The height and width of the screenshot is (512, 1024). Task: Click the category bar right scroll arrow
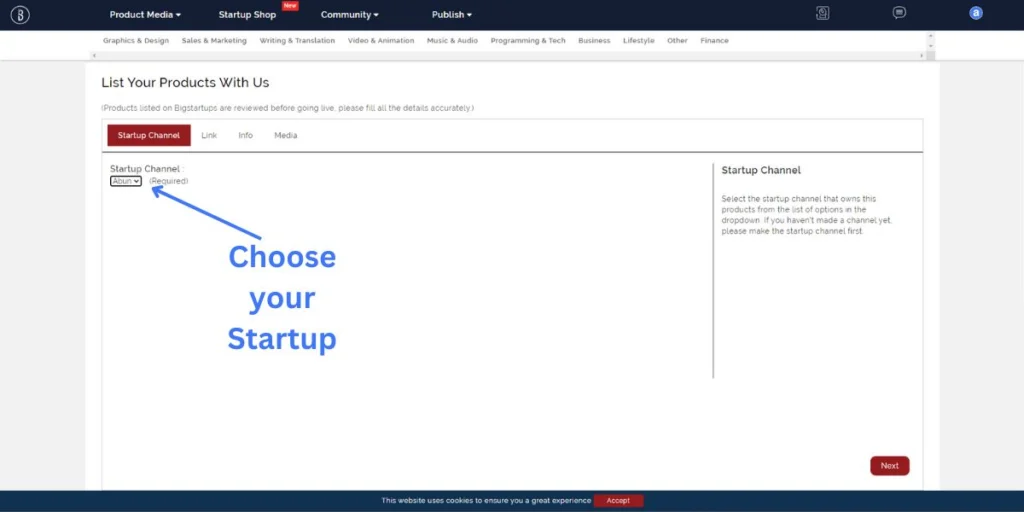pos(921,56)
